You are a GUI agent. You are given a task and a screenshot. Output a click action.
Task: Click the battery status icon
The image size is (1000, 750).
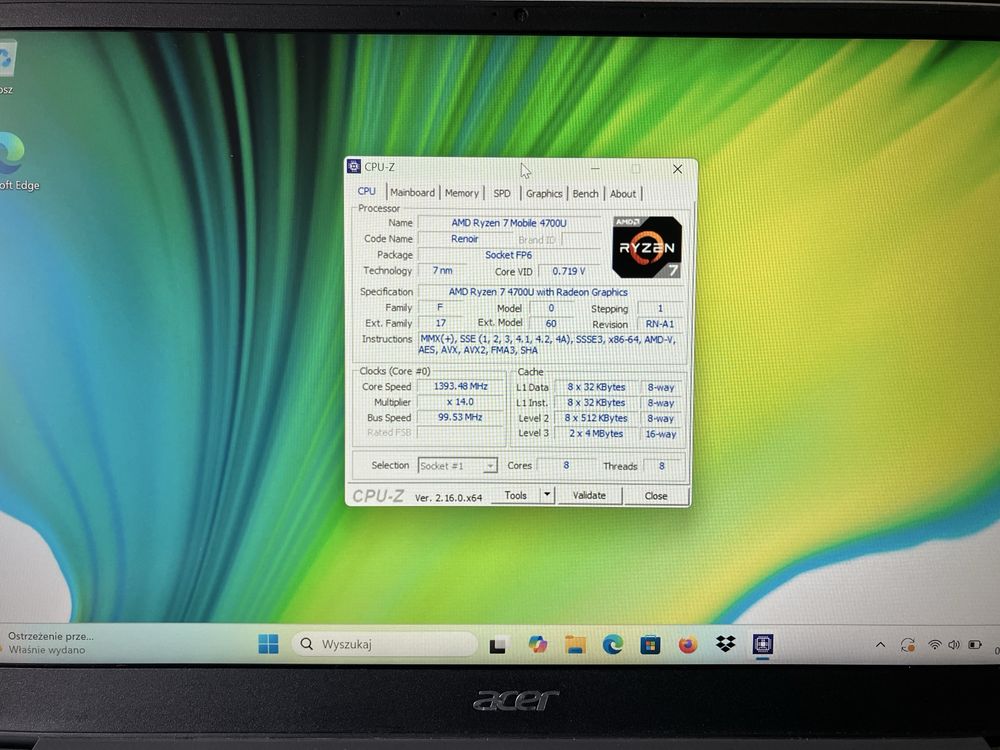click(x=975, y=645)
